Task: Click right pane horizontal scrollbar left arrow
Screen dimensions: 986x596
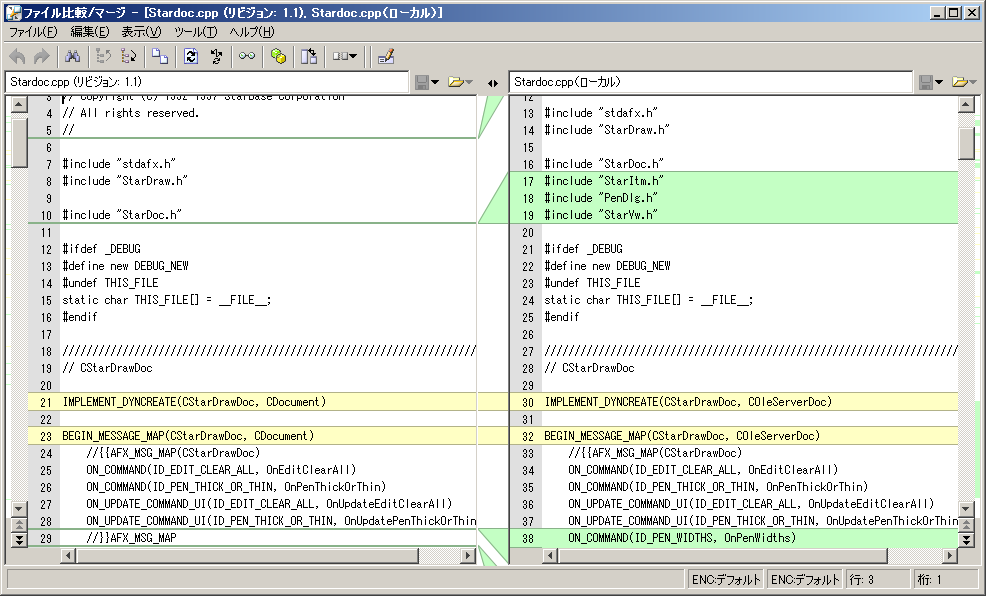Action: pyautogui.click(x=550, y=555)
